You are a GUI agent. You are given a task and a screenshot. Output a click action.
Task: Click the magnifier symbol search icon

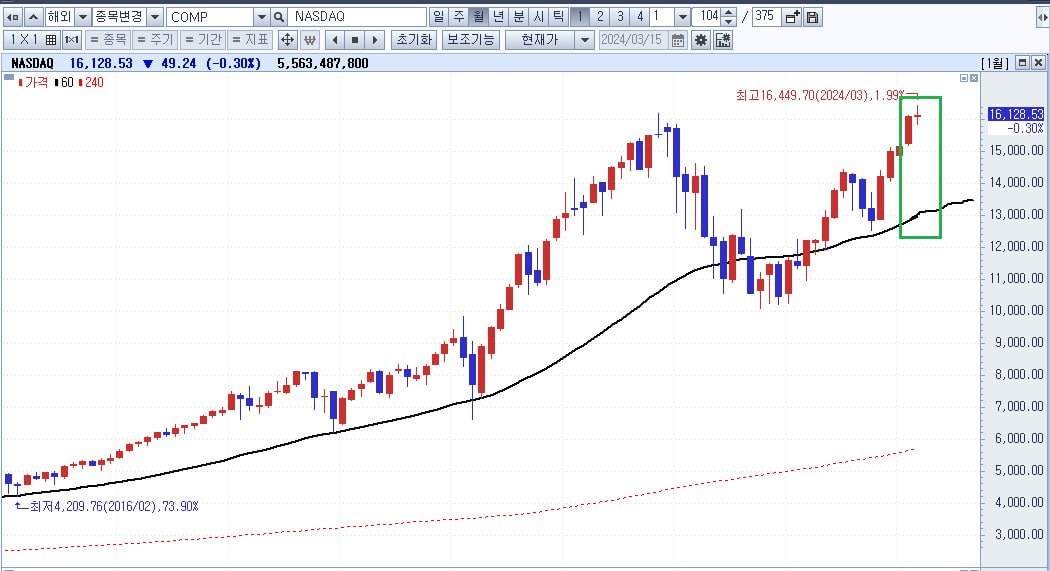pyautogui.click(x=279, y=17)
